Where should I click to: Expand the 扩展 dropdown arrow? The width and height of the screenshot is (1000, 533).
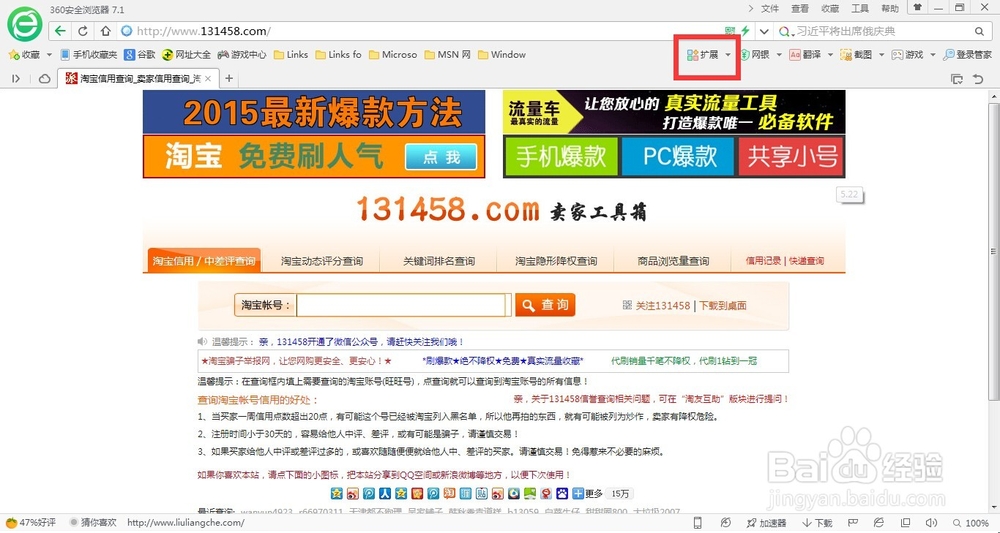pos(728,55)
